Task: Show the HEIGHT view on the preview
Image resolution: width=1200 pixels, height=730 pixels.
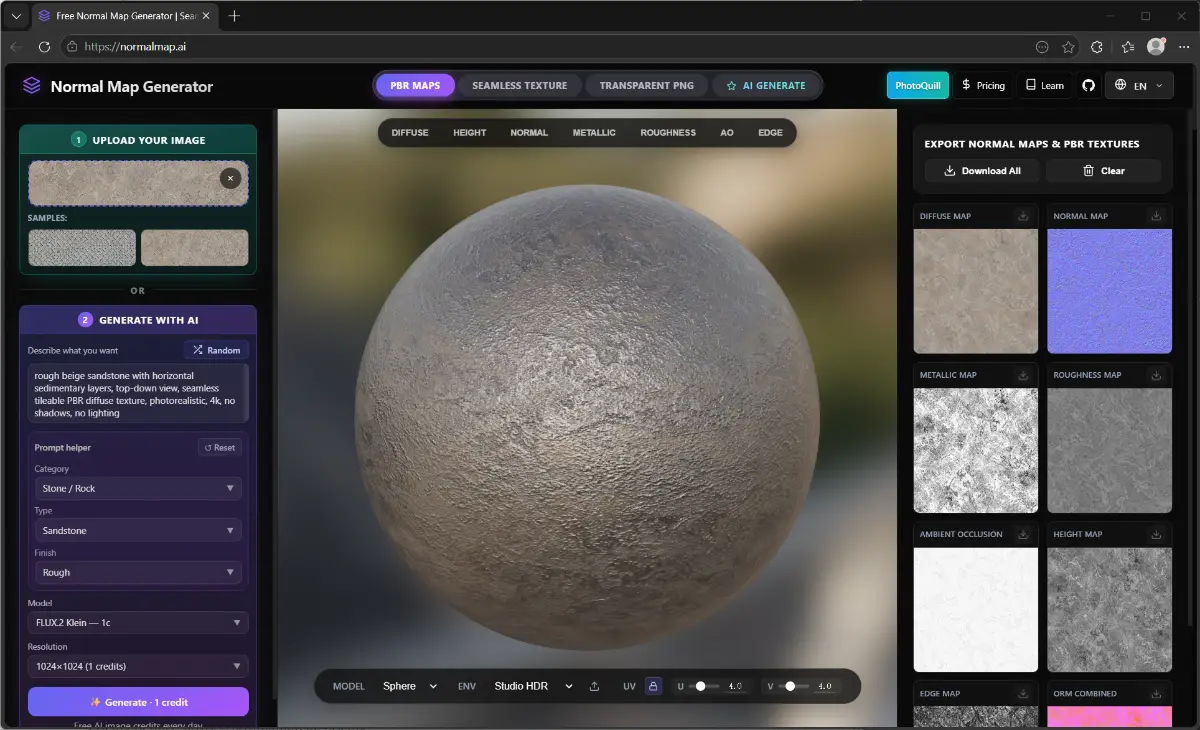Action: click(x=470, y=132)
